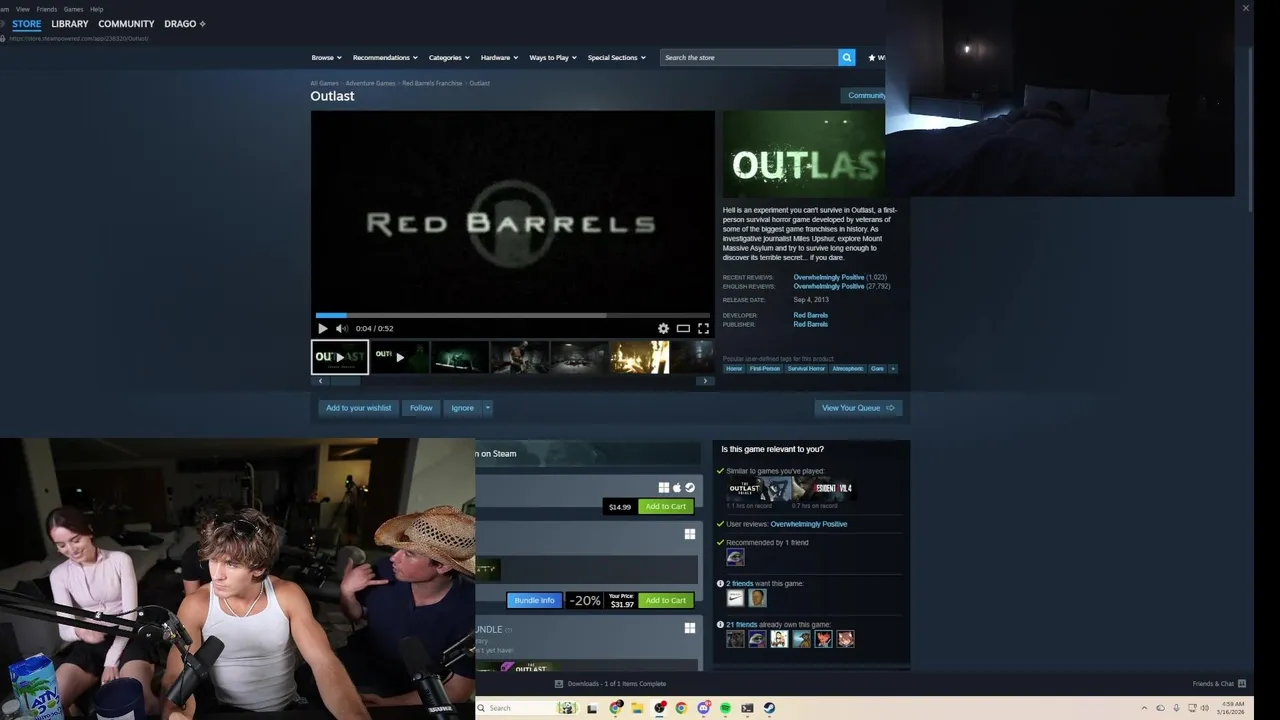Mute the trailer volume speaker icon
Viewport: 1280px width, 720px height.
click(x=341, y=328)
